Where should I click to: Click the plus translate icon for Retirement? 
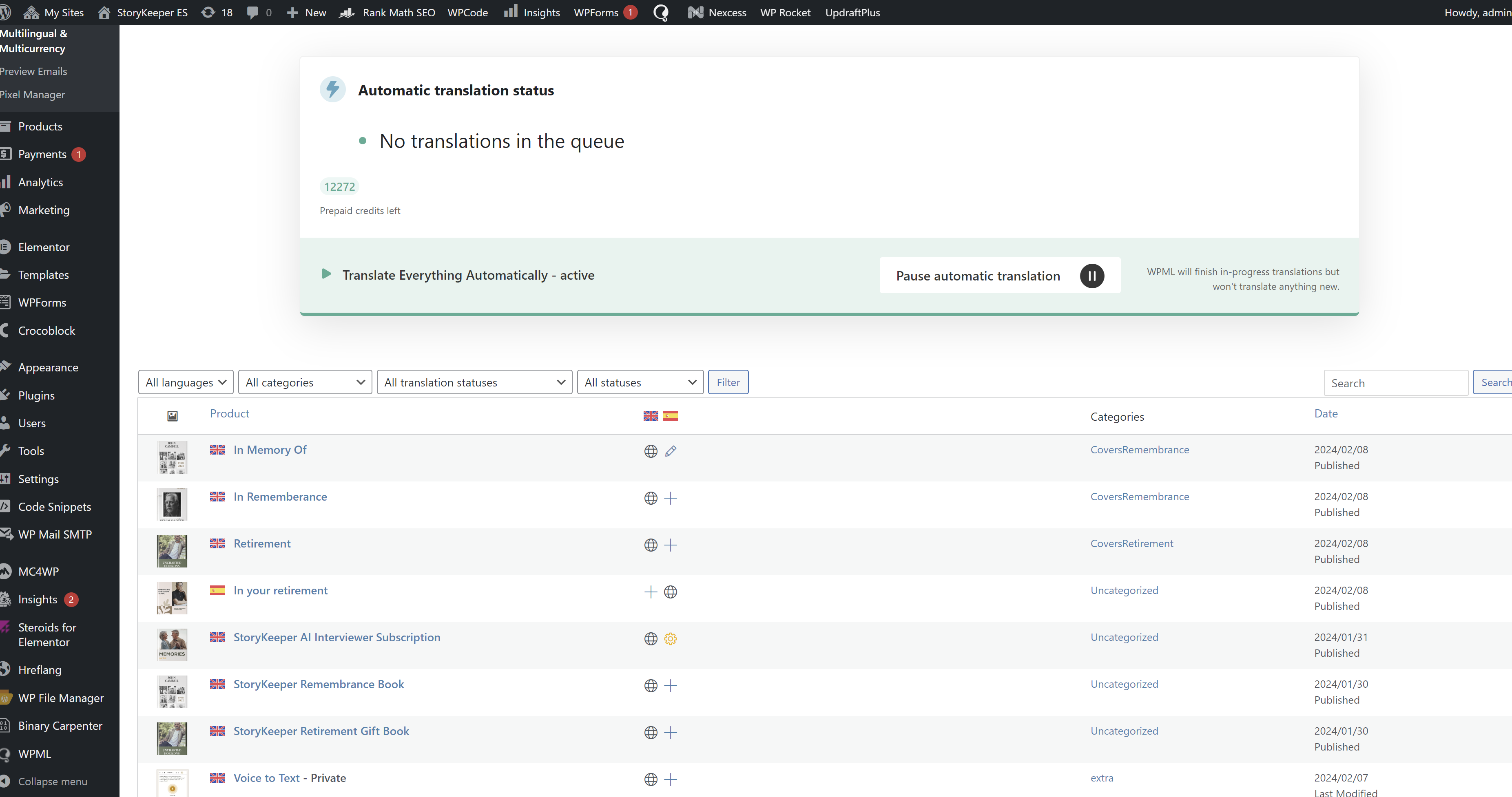tap(670, 545)
